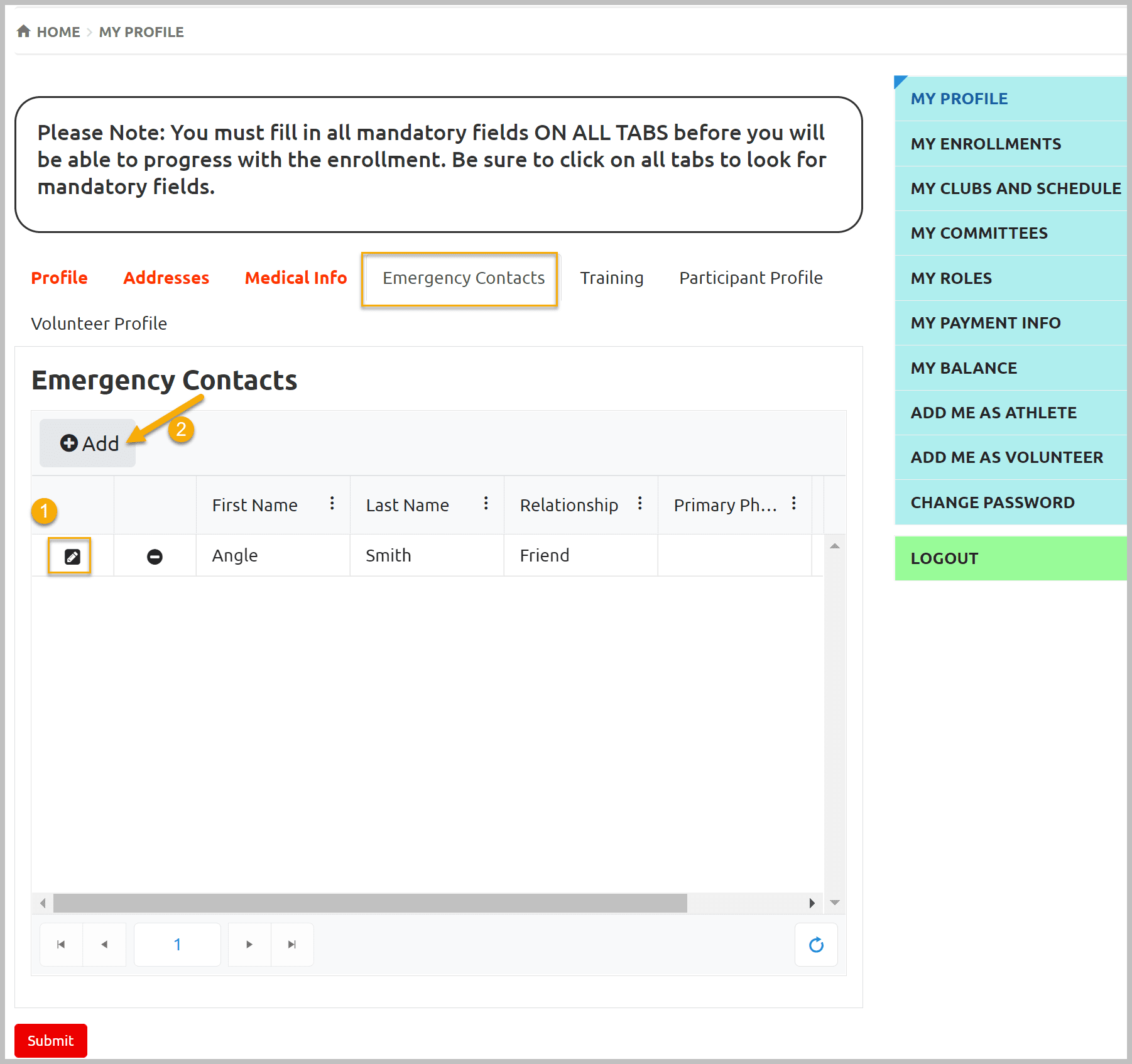Go to the last page of contacts
The height and width of the screenshot is (1064, 1132).
[292, 944]
